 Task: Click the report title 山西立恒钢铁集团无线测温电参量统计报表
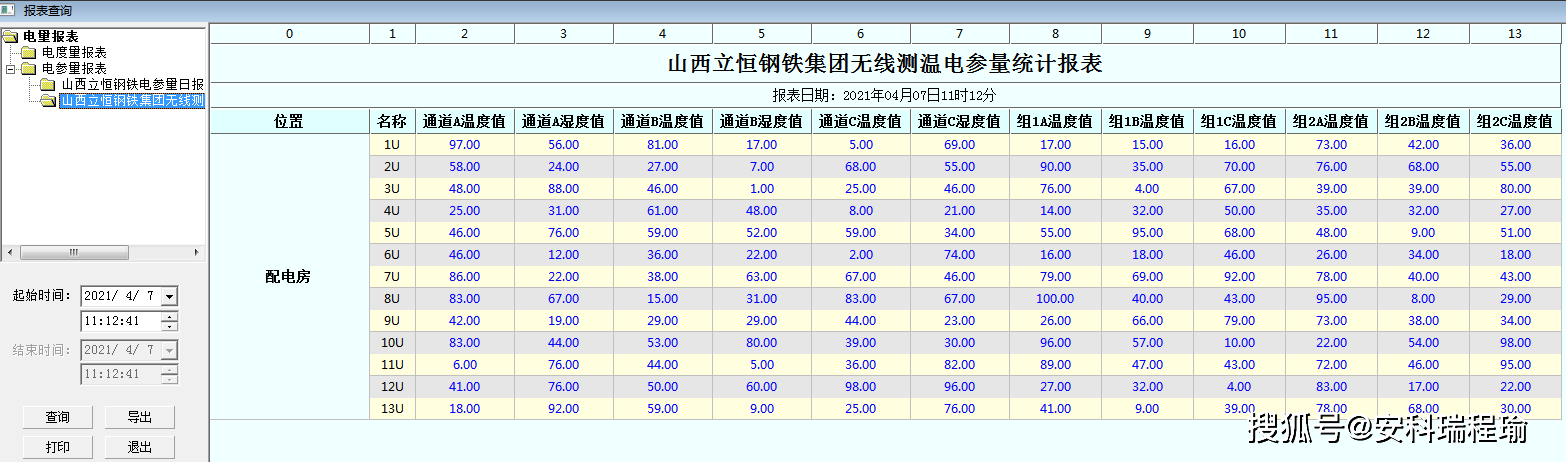[x=885, y=64]
